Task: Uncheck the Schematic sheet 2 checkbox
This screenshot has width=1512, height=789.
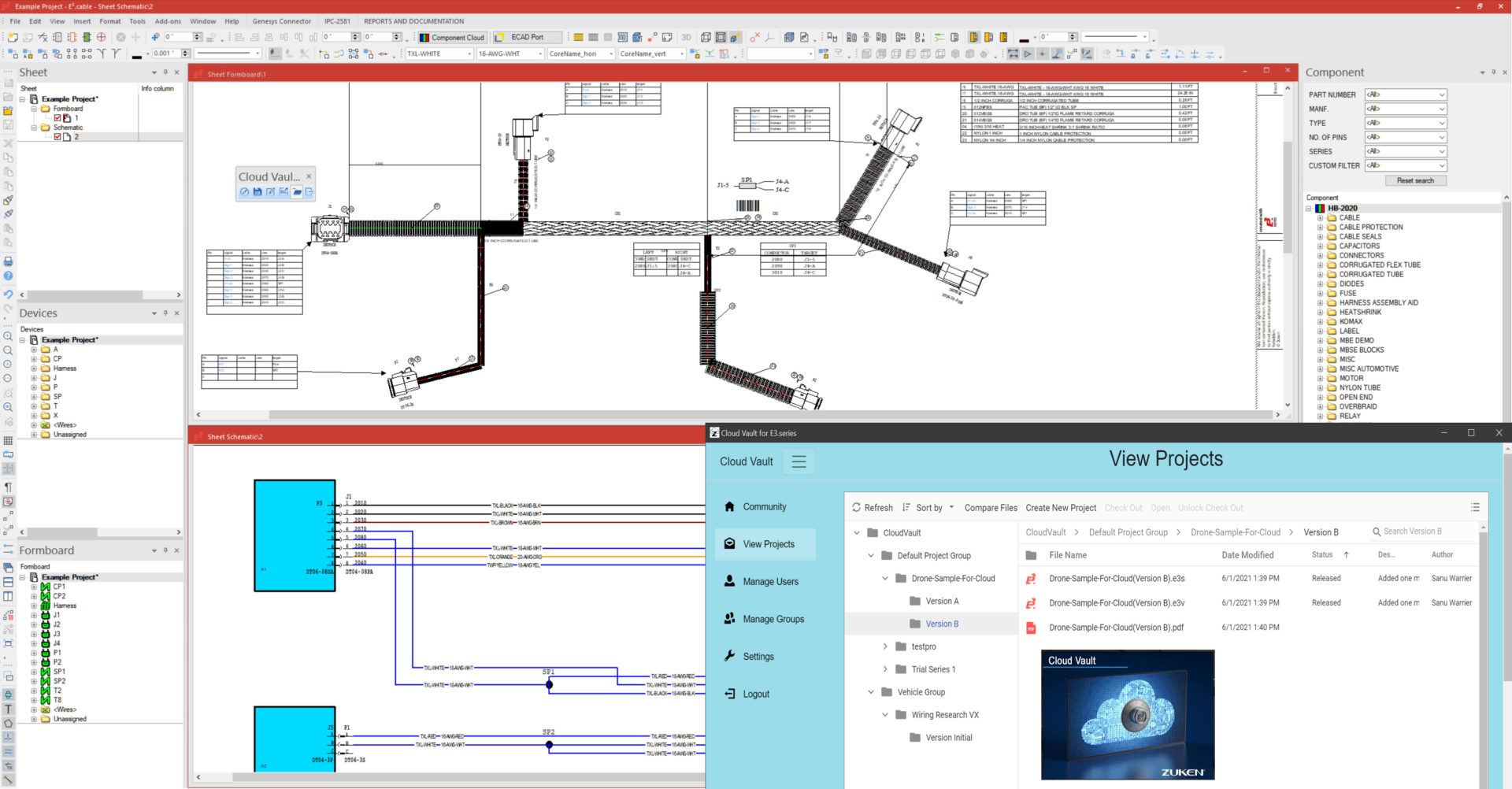Action: pyautogui.click(x=57, y=137)
